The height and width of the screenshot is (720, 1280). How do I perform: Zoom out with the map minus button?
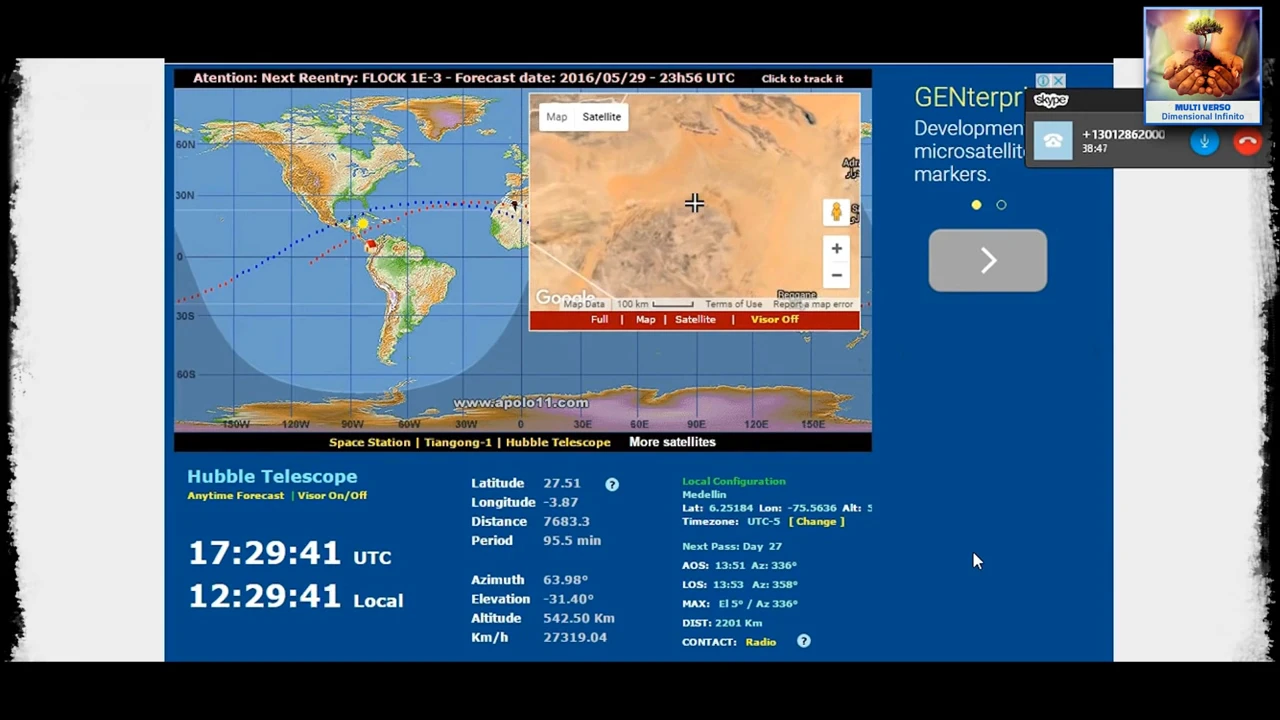(837, 275)
